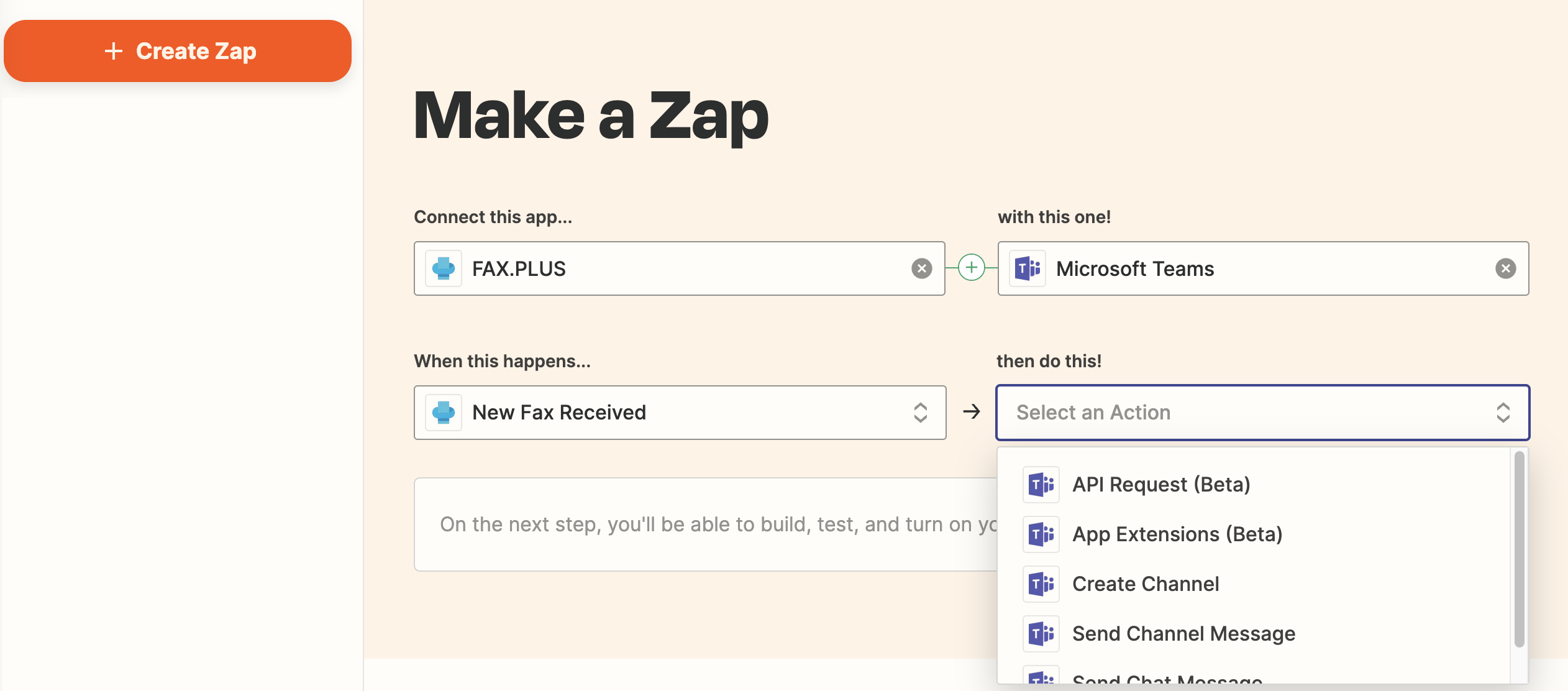Clear the Microsoft Teams app selection
The image size is (1568, 691).
click(1505, 268)
